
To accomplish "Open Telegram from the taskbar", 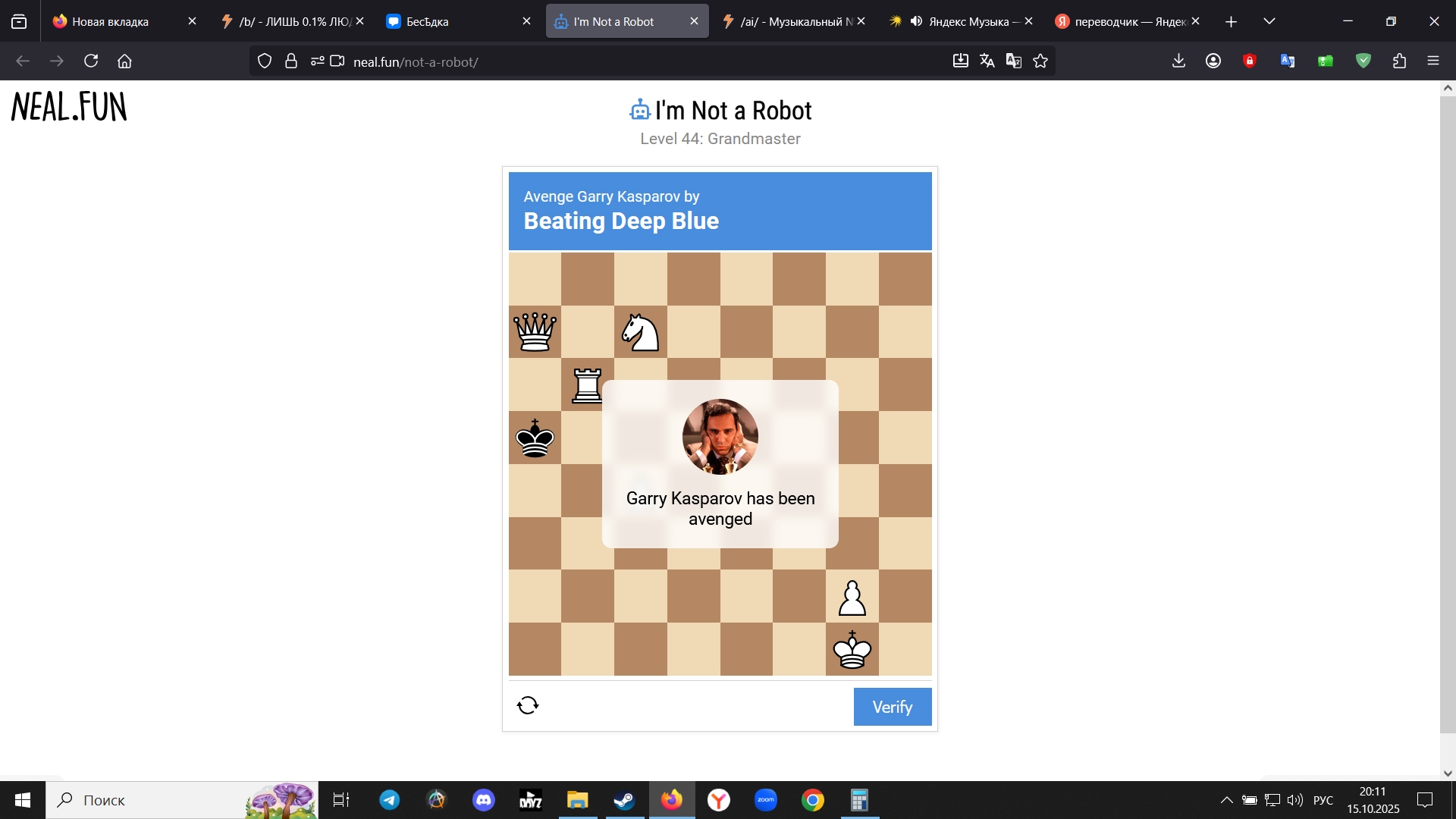I will 390,800.
